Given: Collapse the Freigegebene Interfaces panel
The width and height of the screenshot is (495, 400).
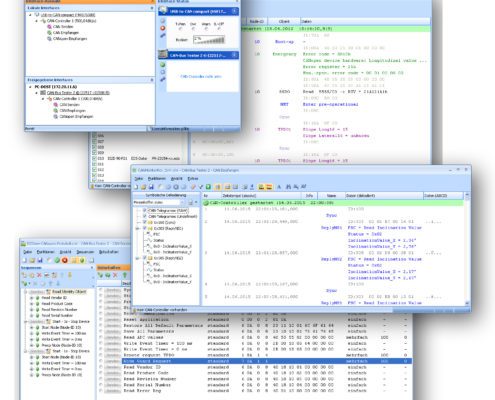Looking at the screenshot, I should [x=152, y=80].
